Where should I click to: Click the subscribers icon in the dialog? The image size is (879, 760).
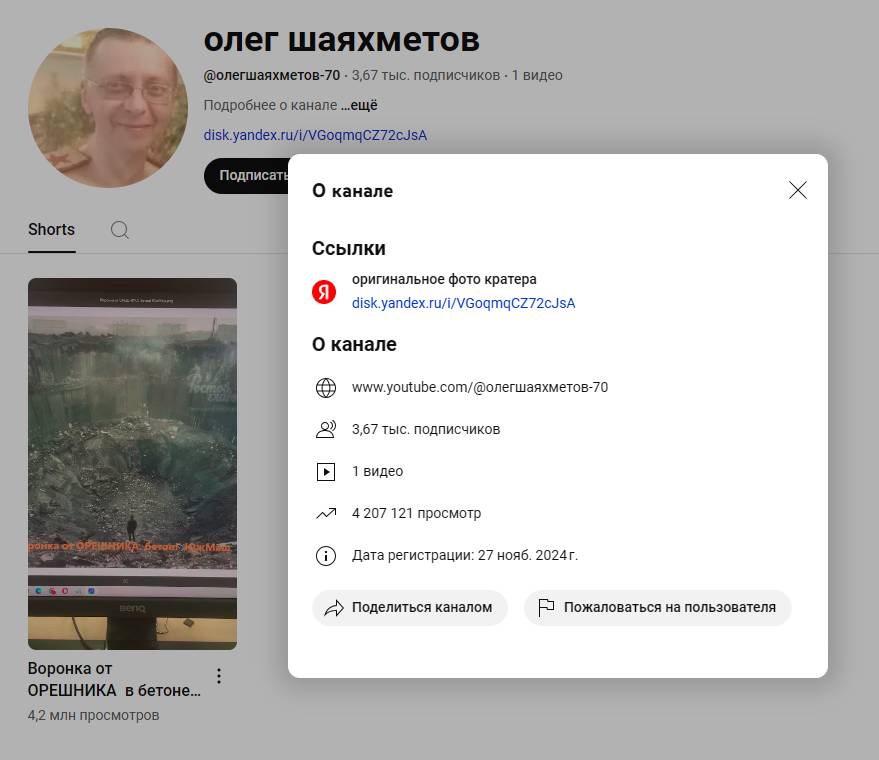pyautogui.click(x=326, y=429)
